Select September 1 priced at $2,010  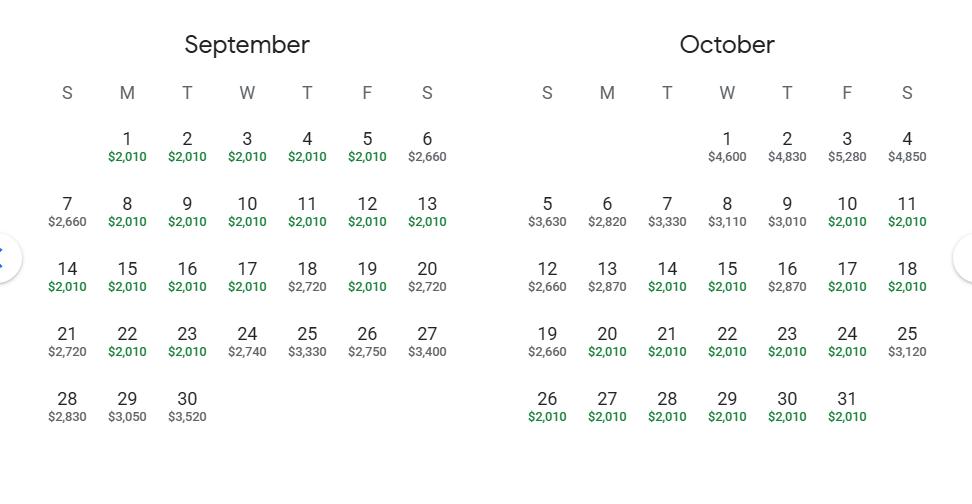tap(127, 146)
